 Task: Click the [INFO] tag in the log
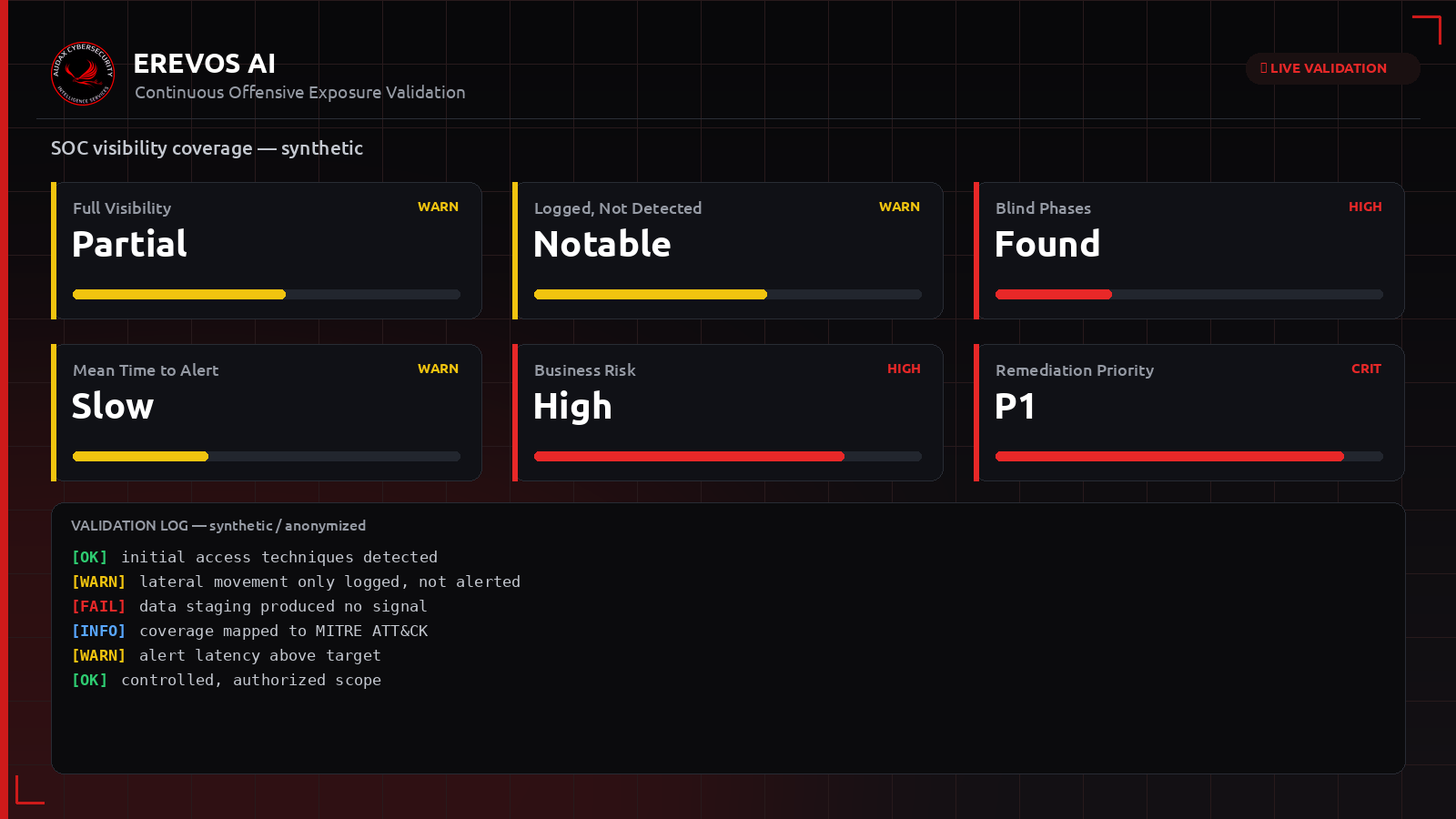point(98,631)
